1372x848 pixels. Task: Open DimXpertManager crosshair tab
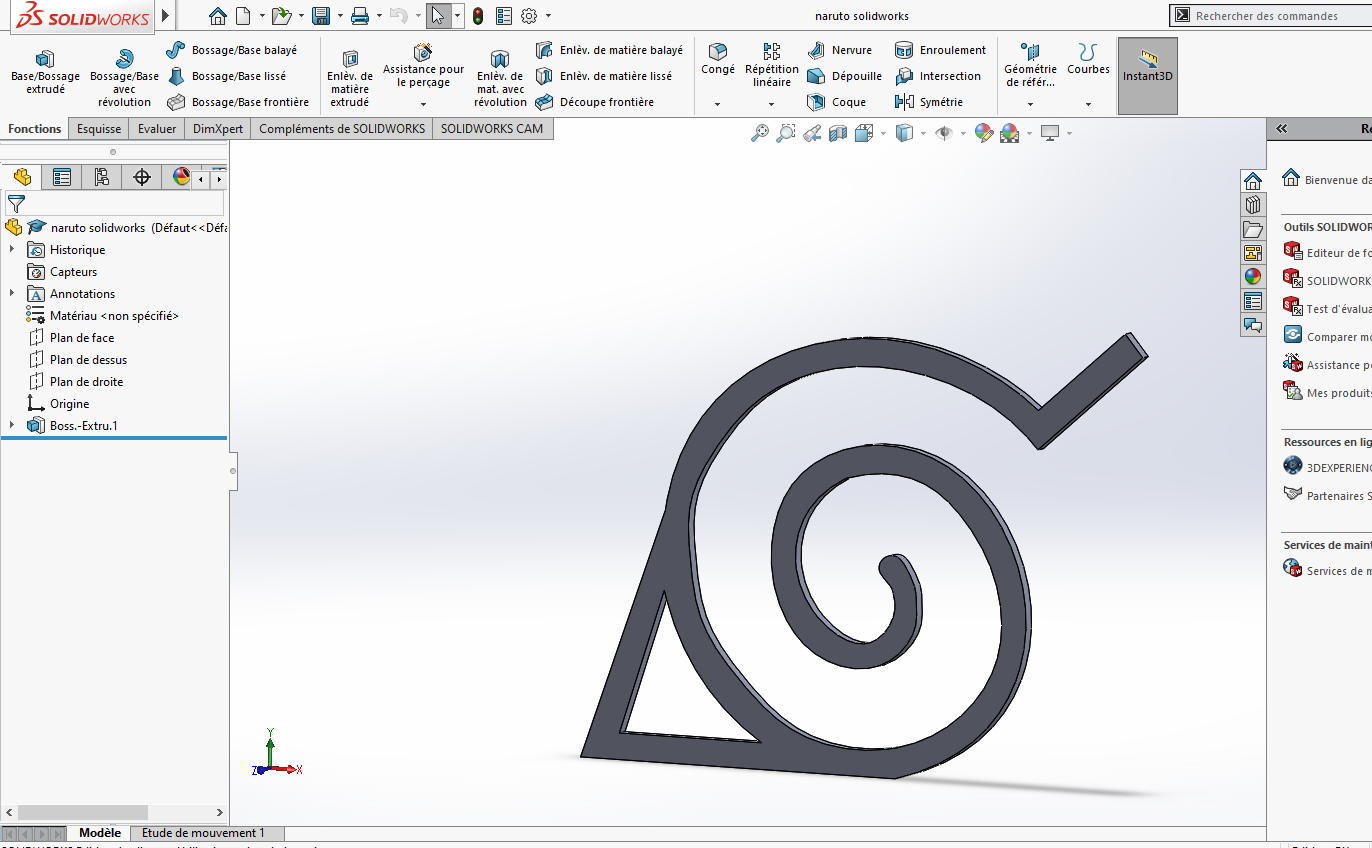pos(142,178)
